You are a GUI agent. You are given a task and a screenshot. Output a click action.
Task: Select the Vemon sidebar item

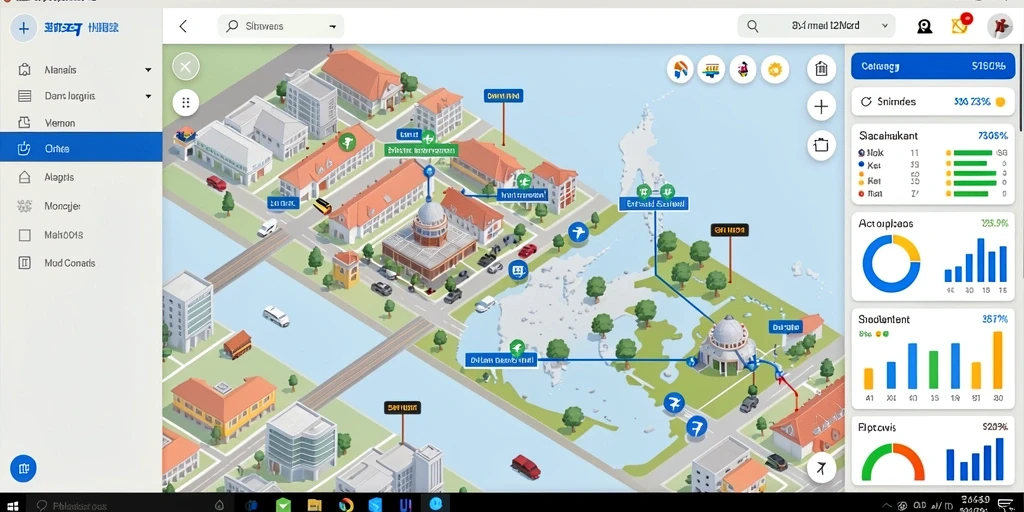click(x=81, y=123)
